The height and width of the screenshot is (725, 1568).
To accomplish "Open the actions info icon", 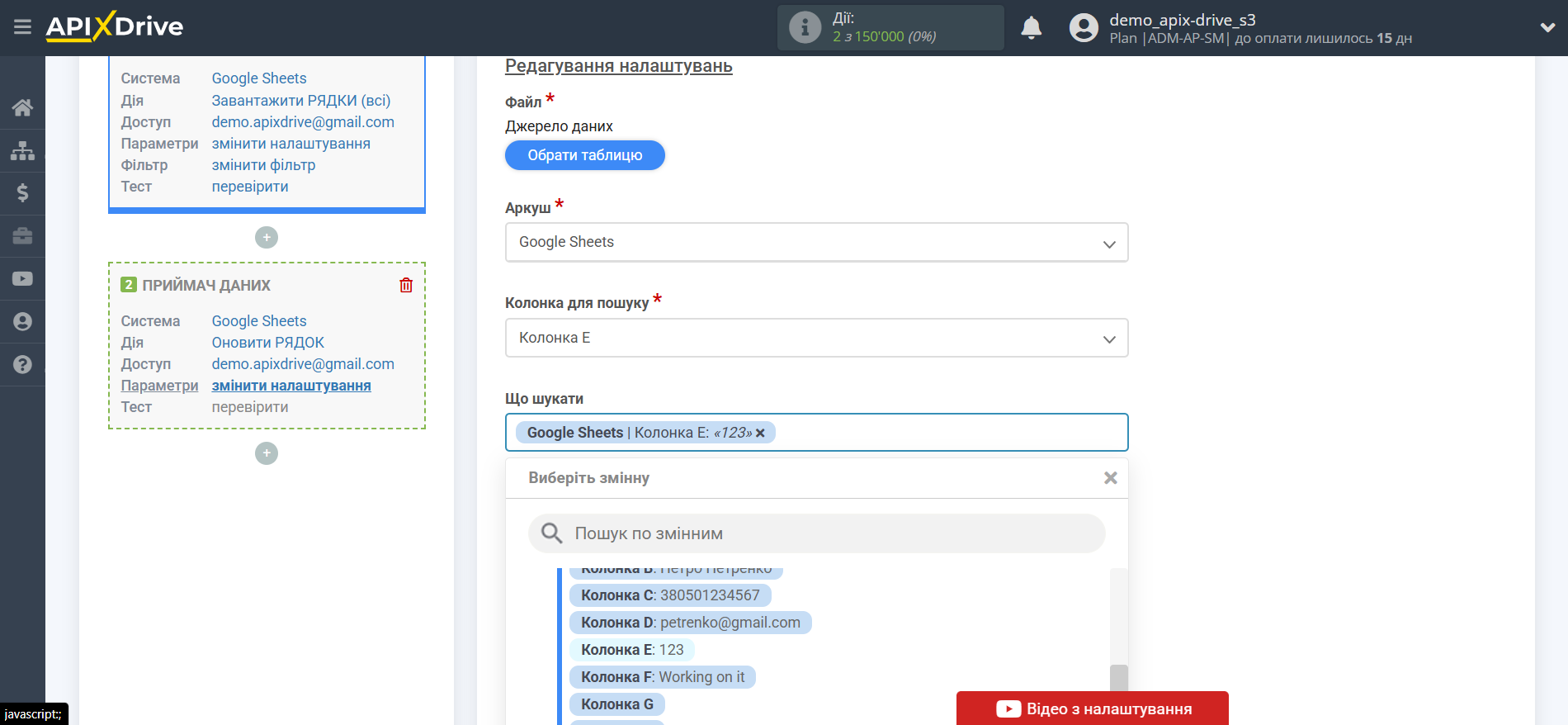I will point(805,27).
